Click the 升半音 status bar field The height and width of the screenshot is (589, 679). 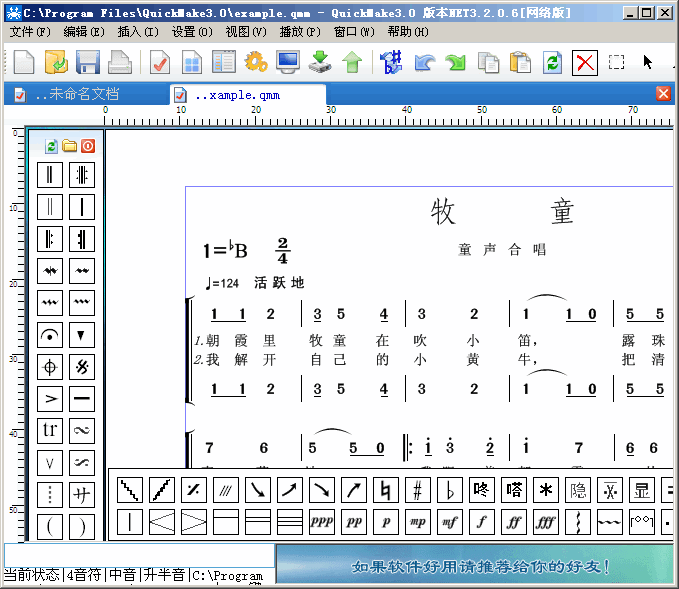pyautogui.click(x=162, y=575)
